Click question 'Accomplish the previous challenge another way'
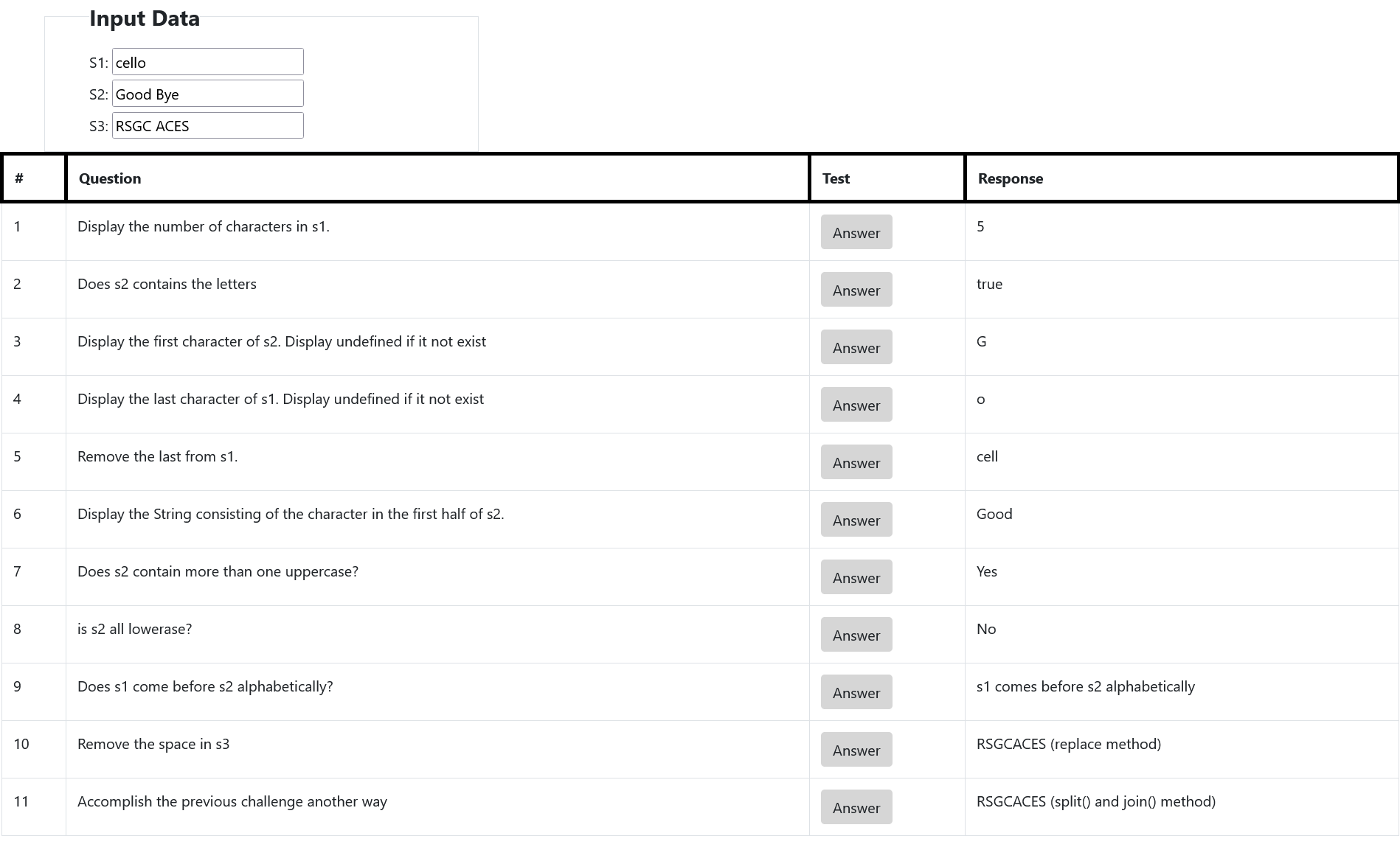This screenshot has height=850, width=1400. point(232,801)
